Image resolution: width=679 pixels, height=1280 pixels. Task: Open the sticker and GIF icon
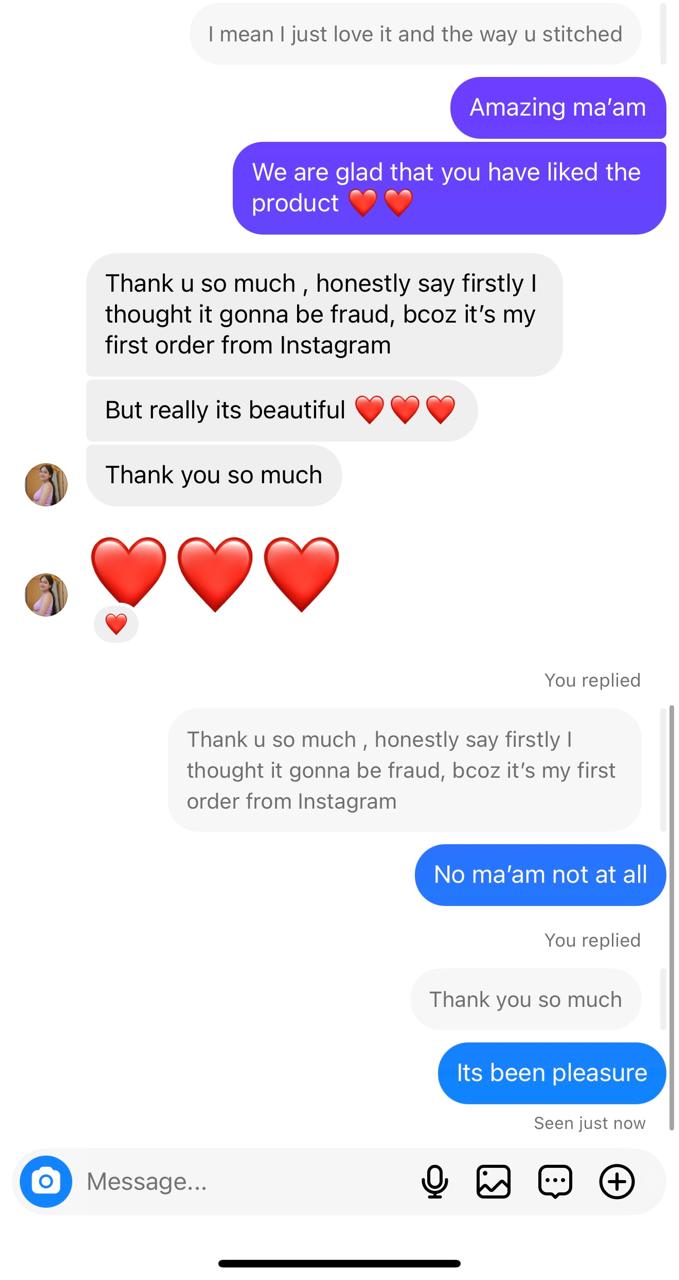(x=555, y=1182)
